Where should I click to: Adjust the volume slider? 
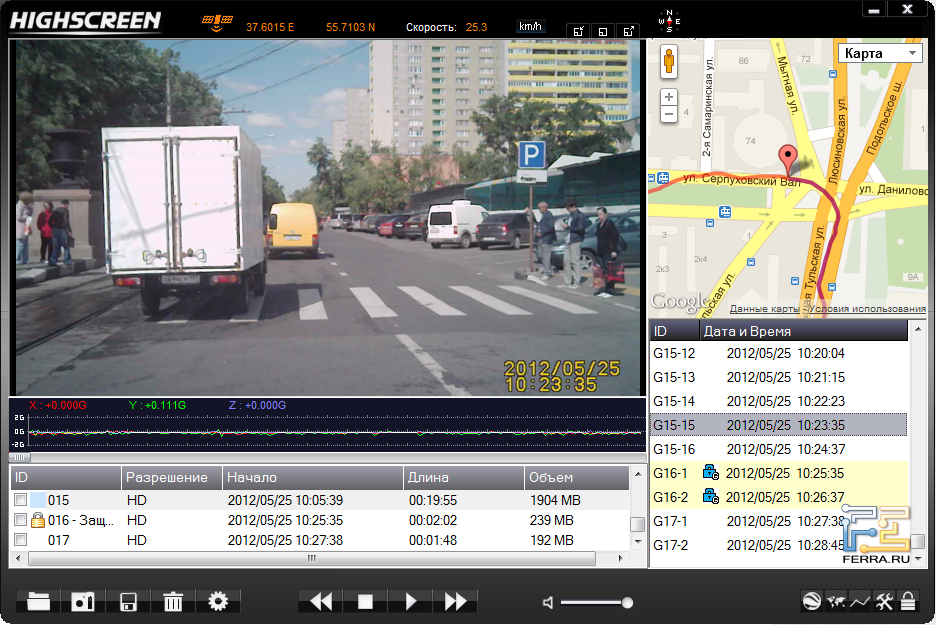595,602
